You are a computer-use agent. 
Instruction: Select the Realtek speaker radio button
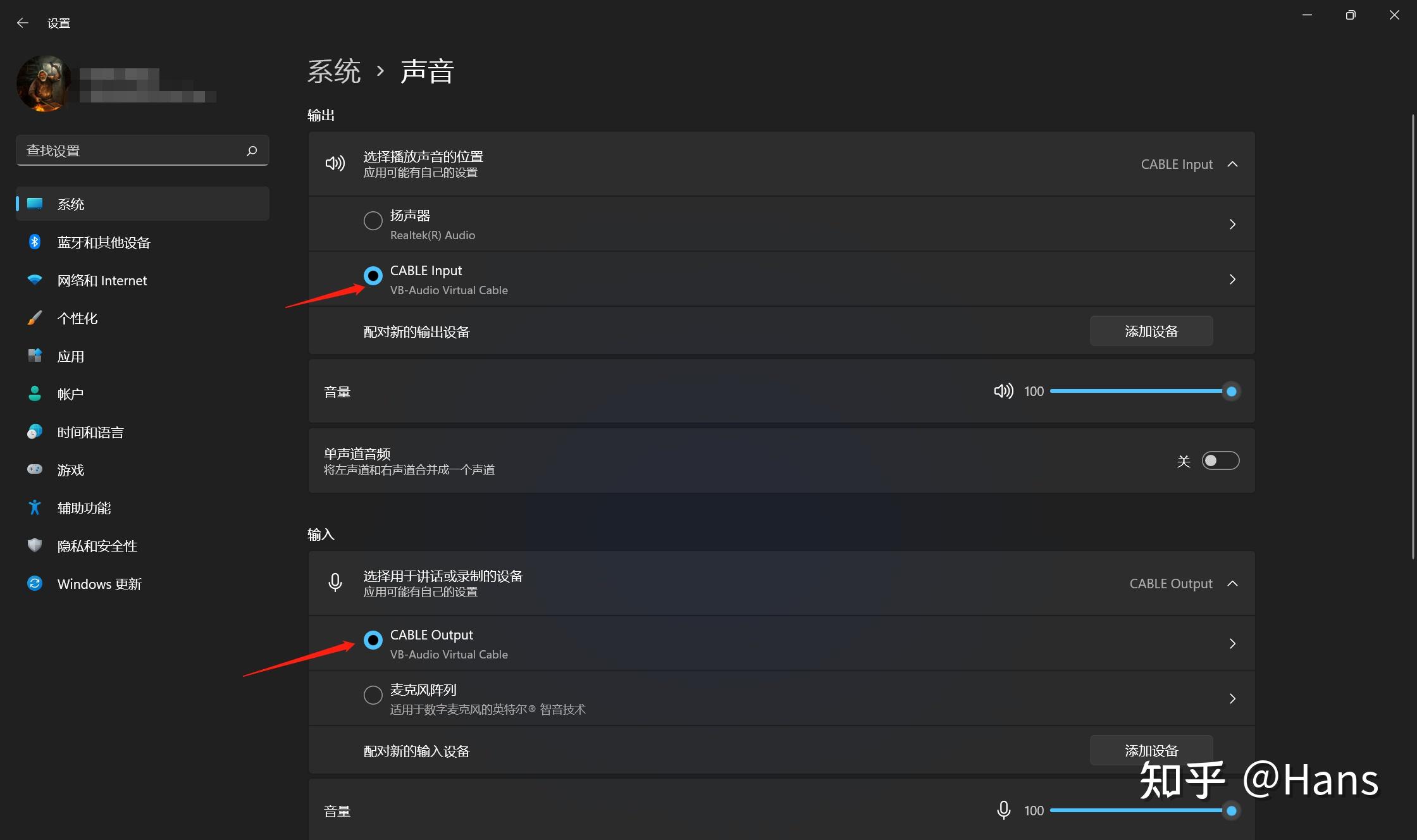[373, 221]
